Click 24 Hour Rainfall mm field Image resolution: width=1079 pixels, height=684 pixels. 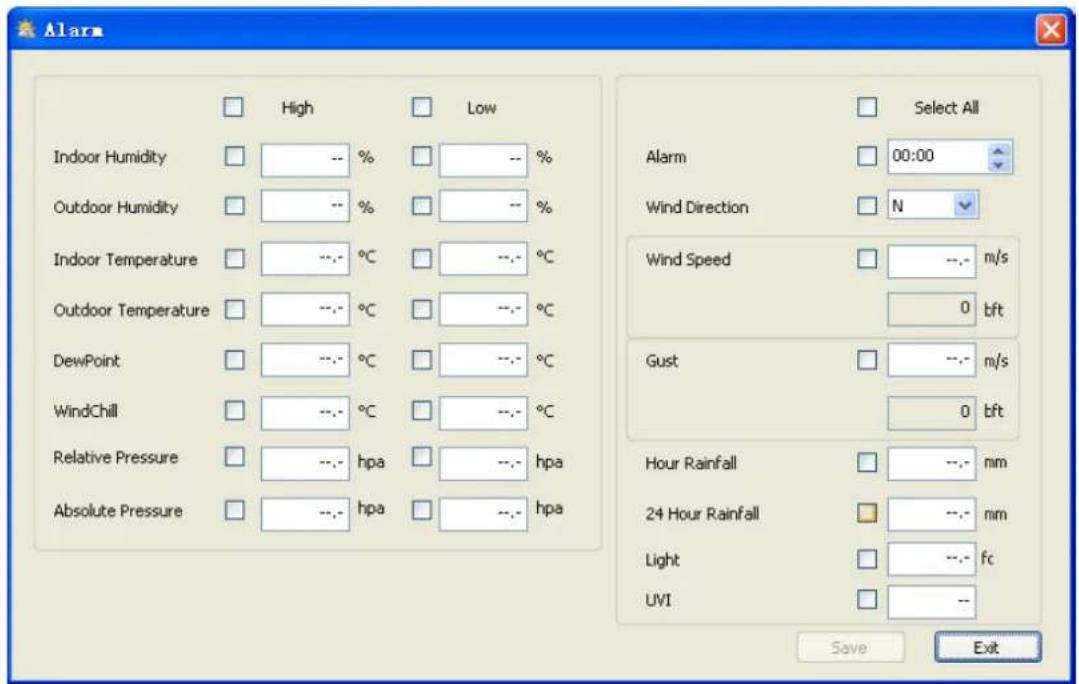click(x=932, y=514)
